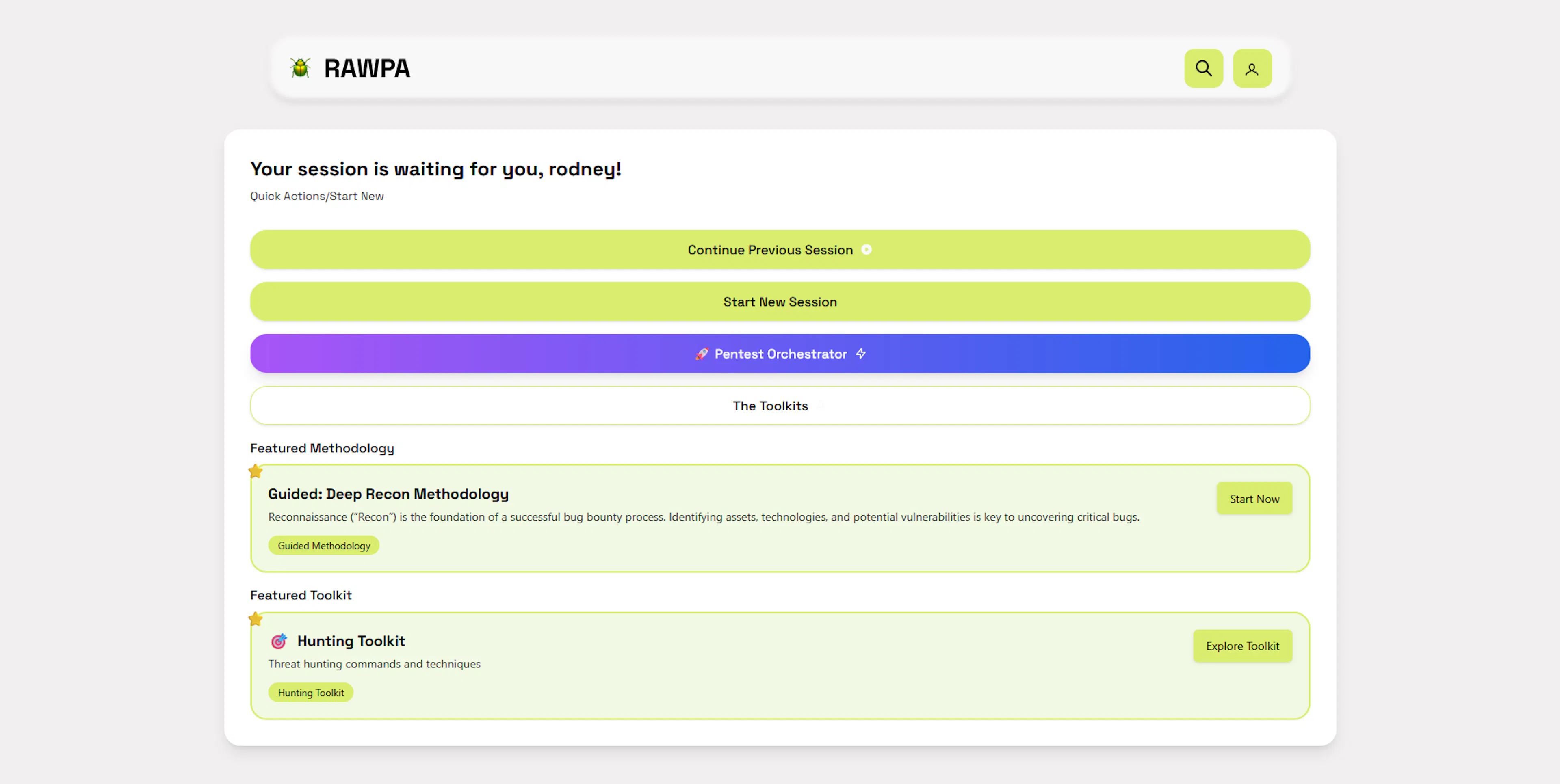
Task: Select the Hunting Toolkit tag
Action: coord(311,693)
